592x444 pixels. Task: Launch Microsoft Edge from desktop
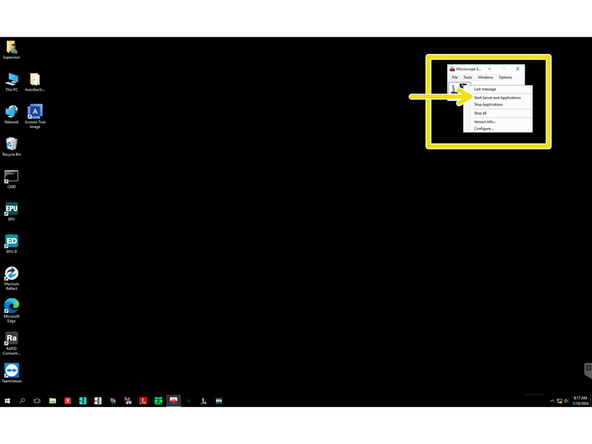coord(11,310)
